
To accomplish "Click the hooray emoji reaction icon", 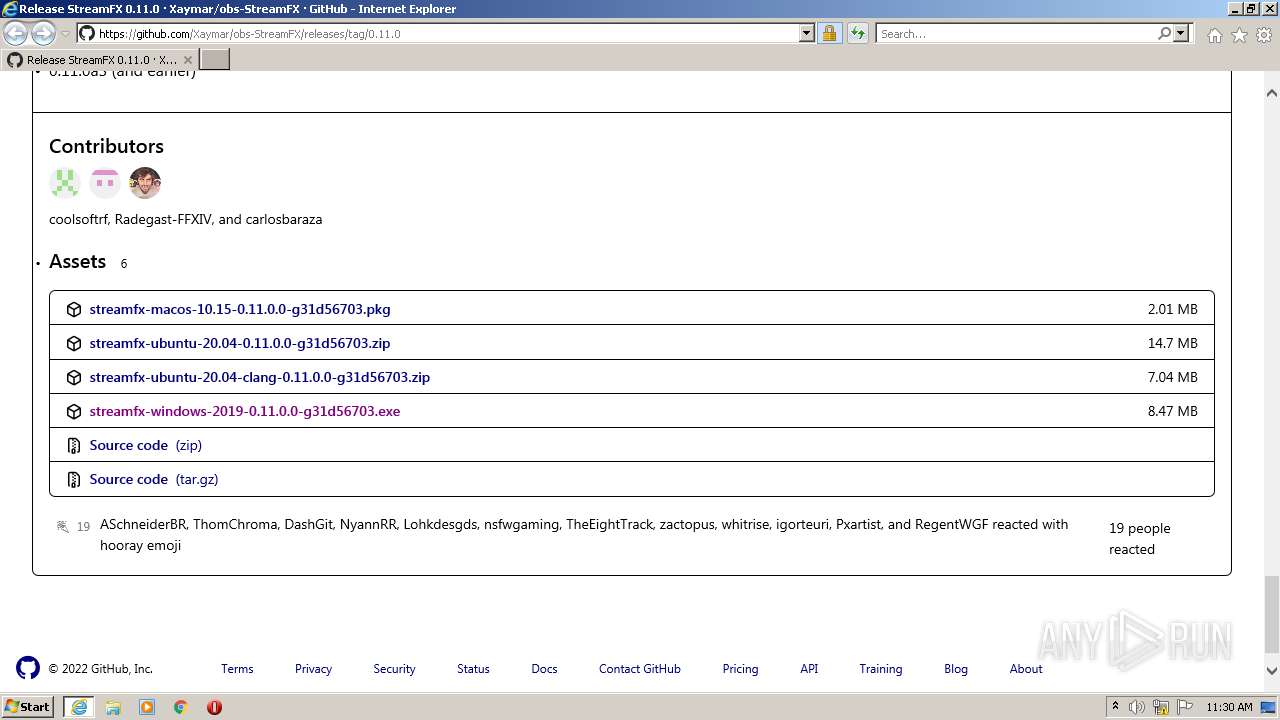I will tap(63, 526).
